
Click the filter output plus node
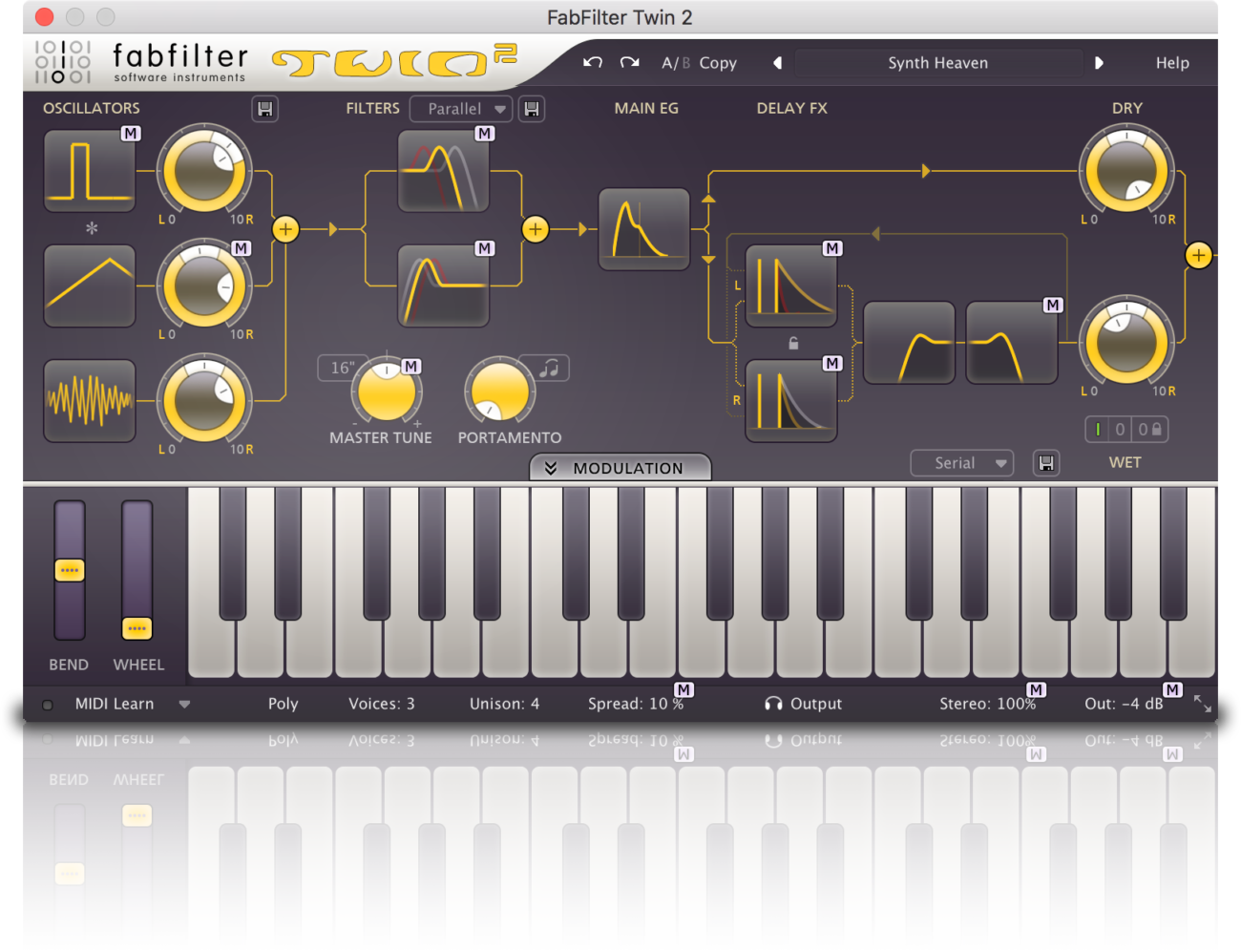click(536, 229)
